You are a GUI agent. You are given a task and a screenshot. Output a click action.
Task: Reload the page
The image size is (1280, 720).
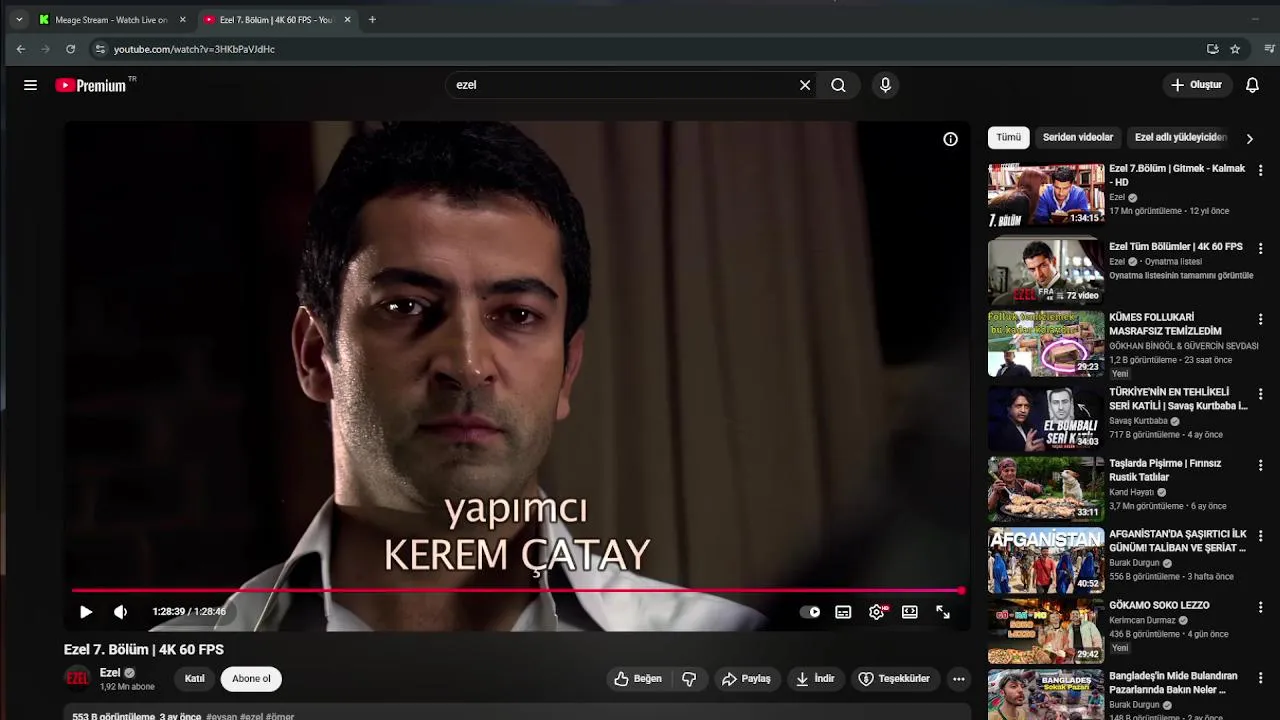coord(70,49)
